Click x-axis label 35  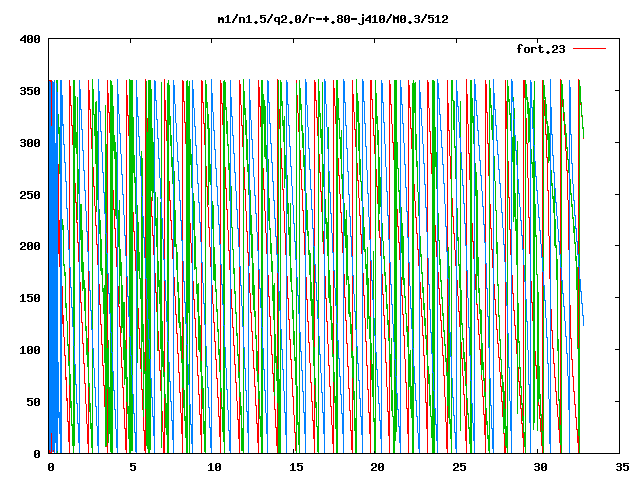622,467
